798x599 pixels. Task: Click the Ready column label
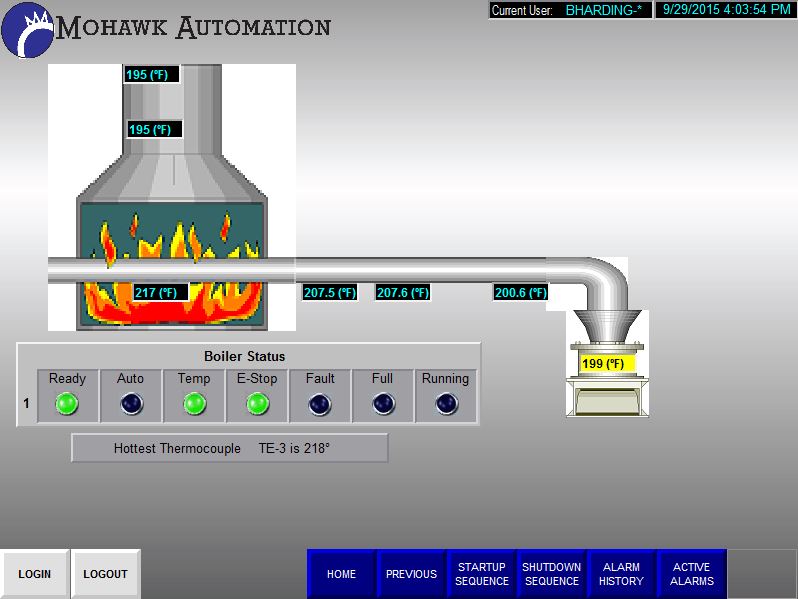click(x=67, y=379)
